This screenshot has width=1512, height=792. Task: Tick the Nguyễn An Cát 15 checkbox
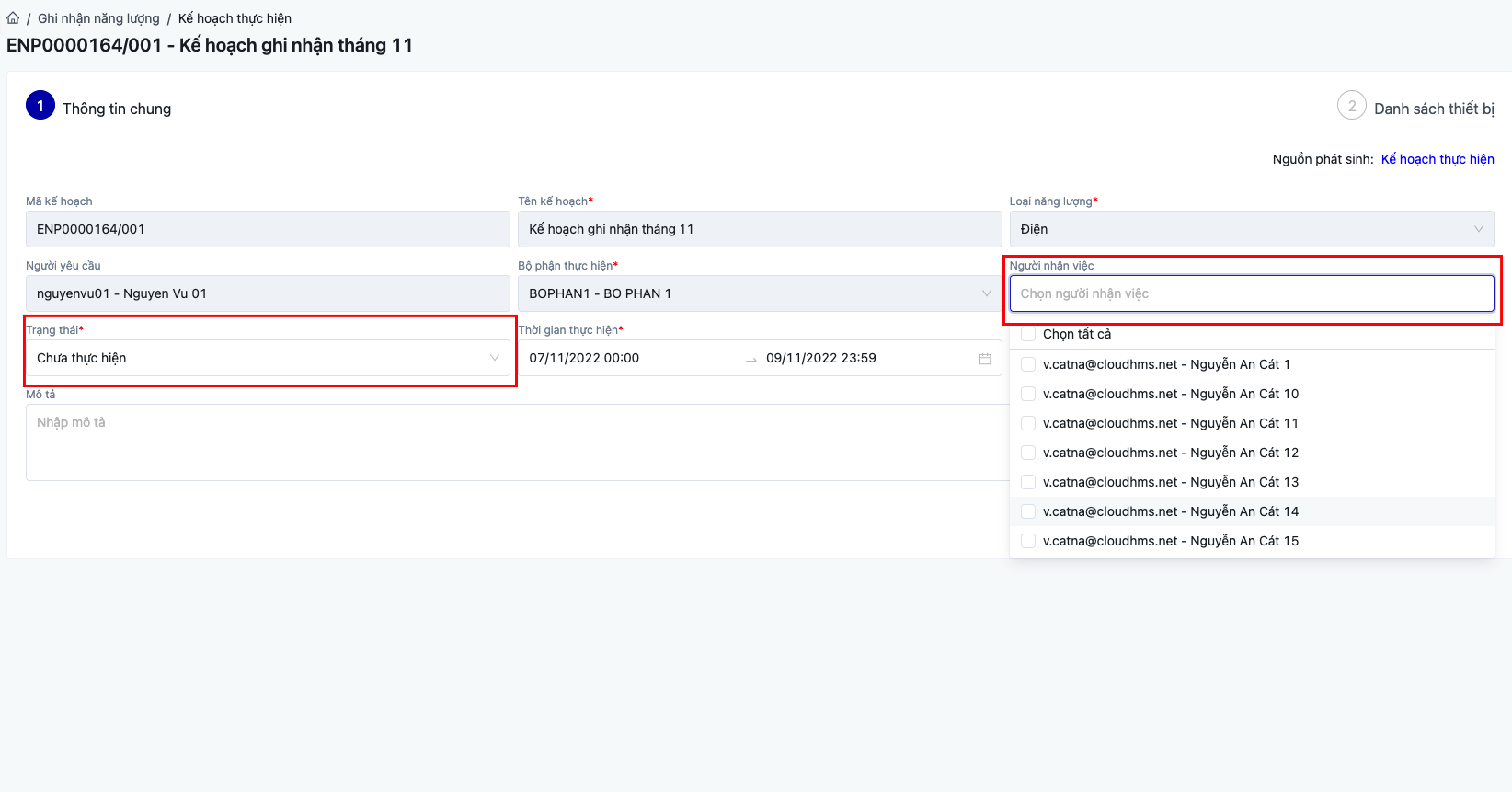pyautogui.click(x=1028, y=541)
